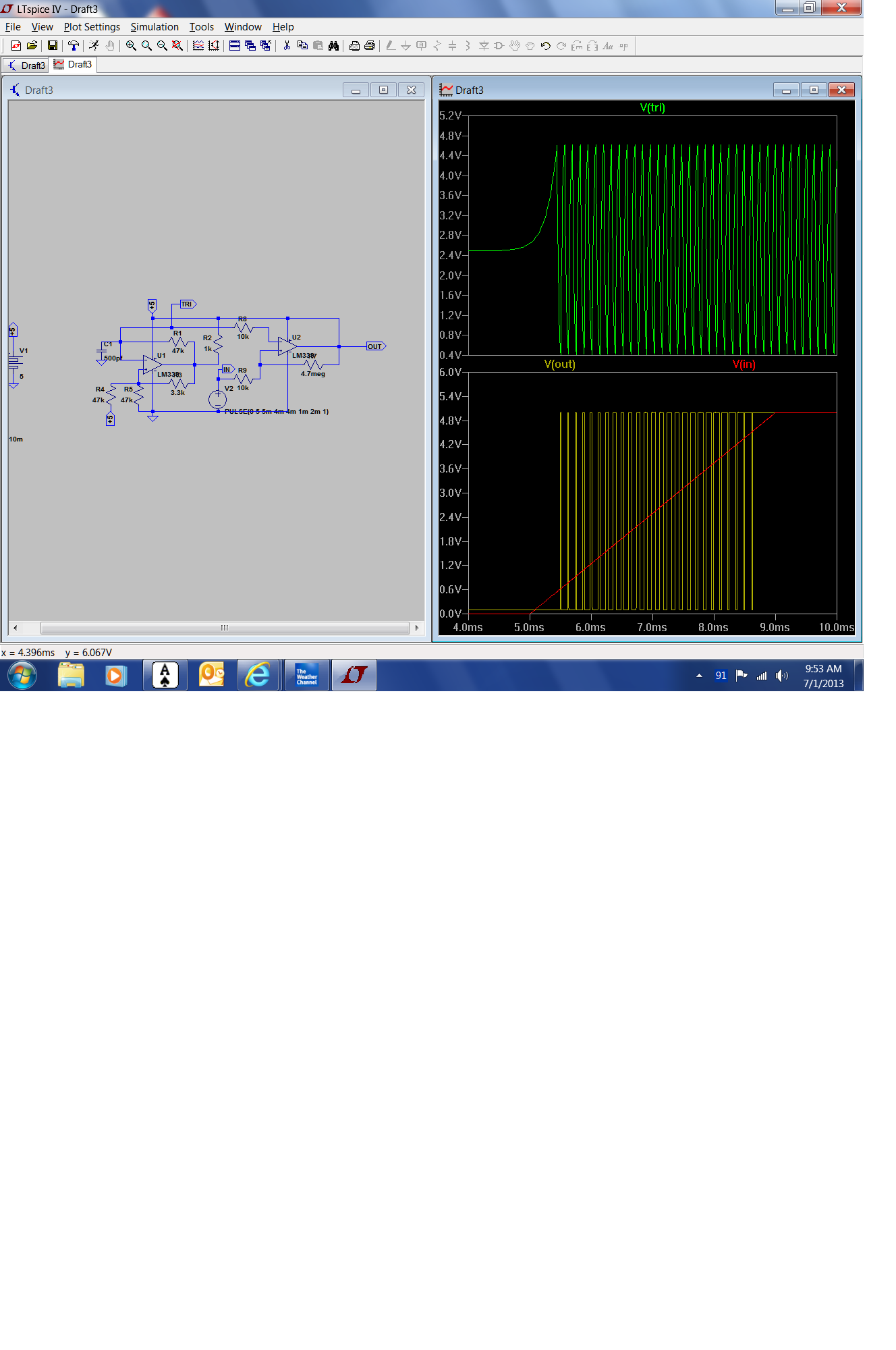Click the Copy toolbar icon
The width and height of the screenshot is (896, 1350).
[302, 46]
